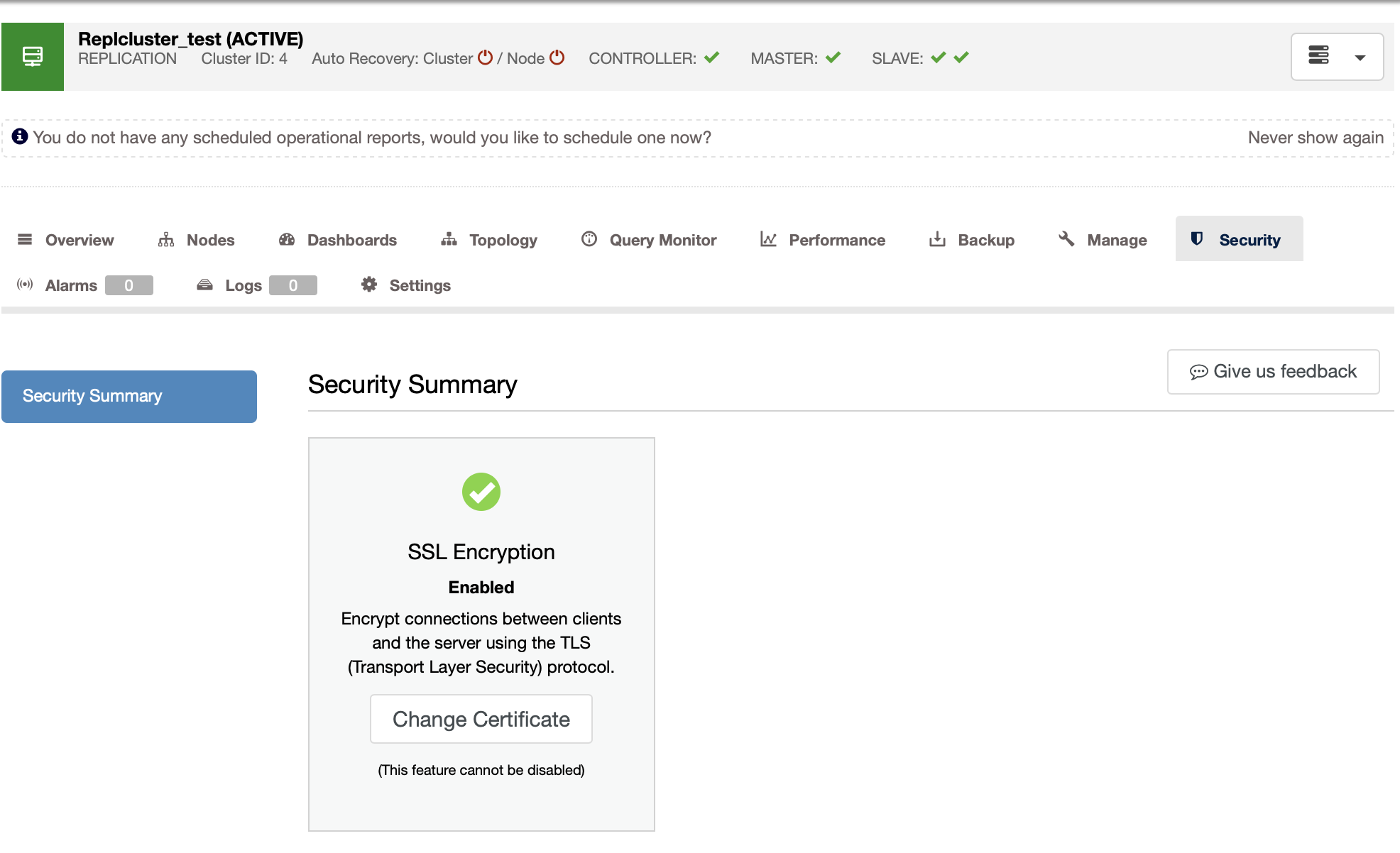
Task: Open the Backup tab
Action: (x=972, y=240)
